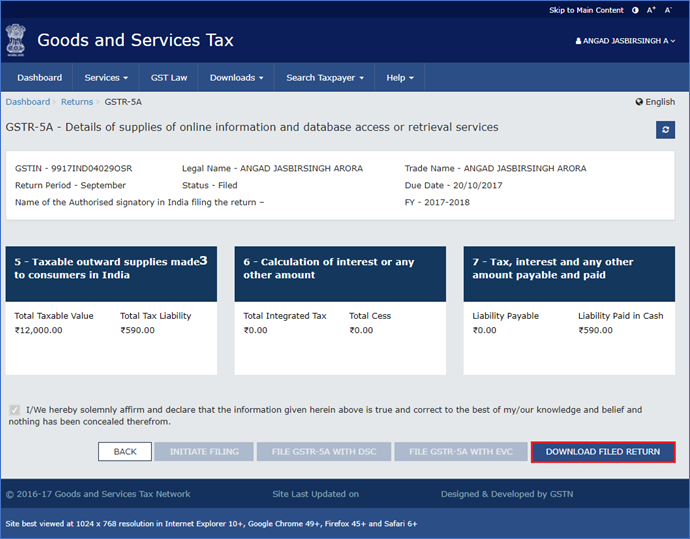Click the INITIATE FILING button
The image size is (690, 539).
(x=204, y=451)
